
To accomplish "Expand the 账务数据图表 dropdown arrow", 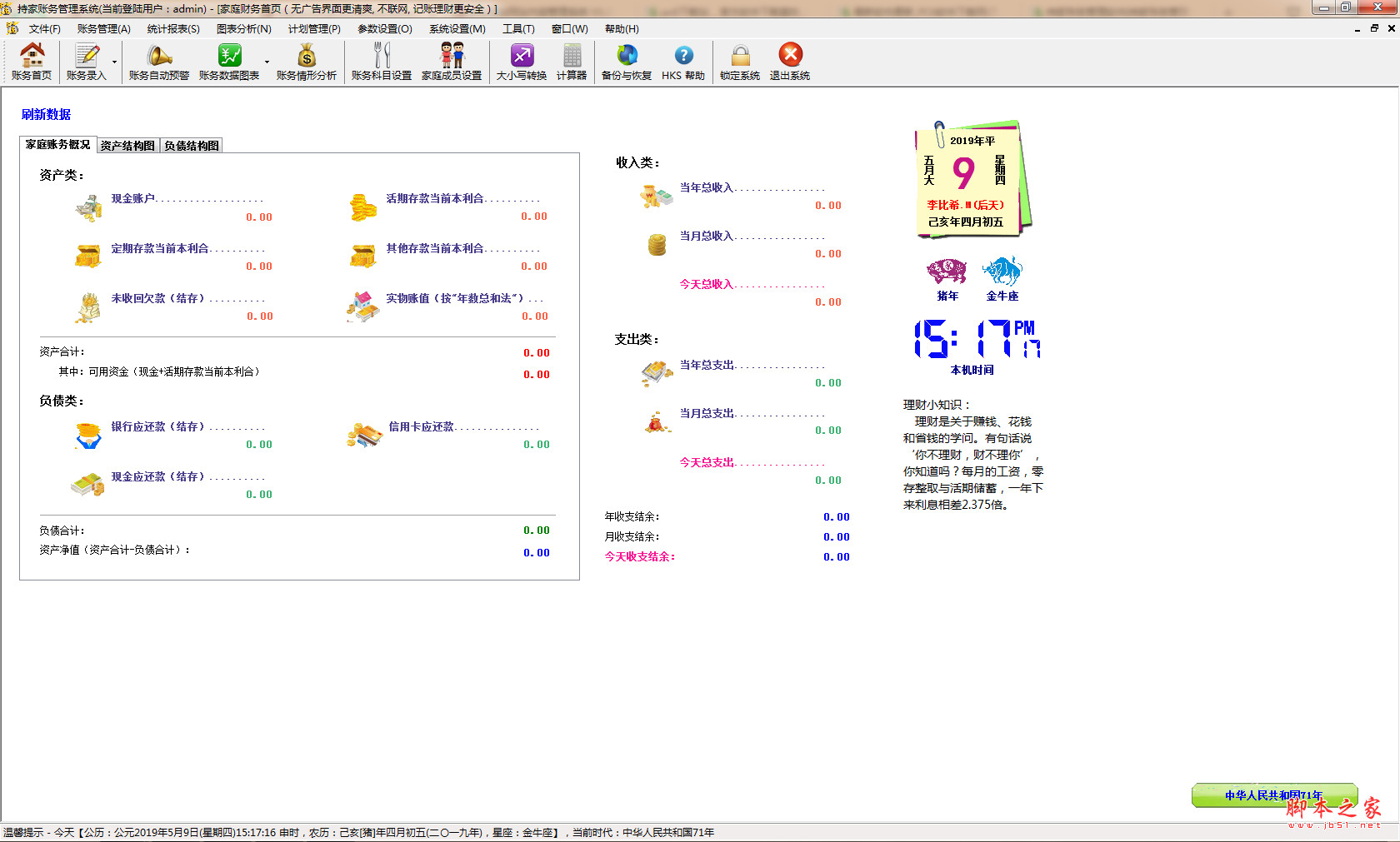I will (x=267, y=62).
